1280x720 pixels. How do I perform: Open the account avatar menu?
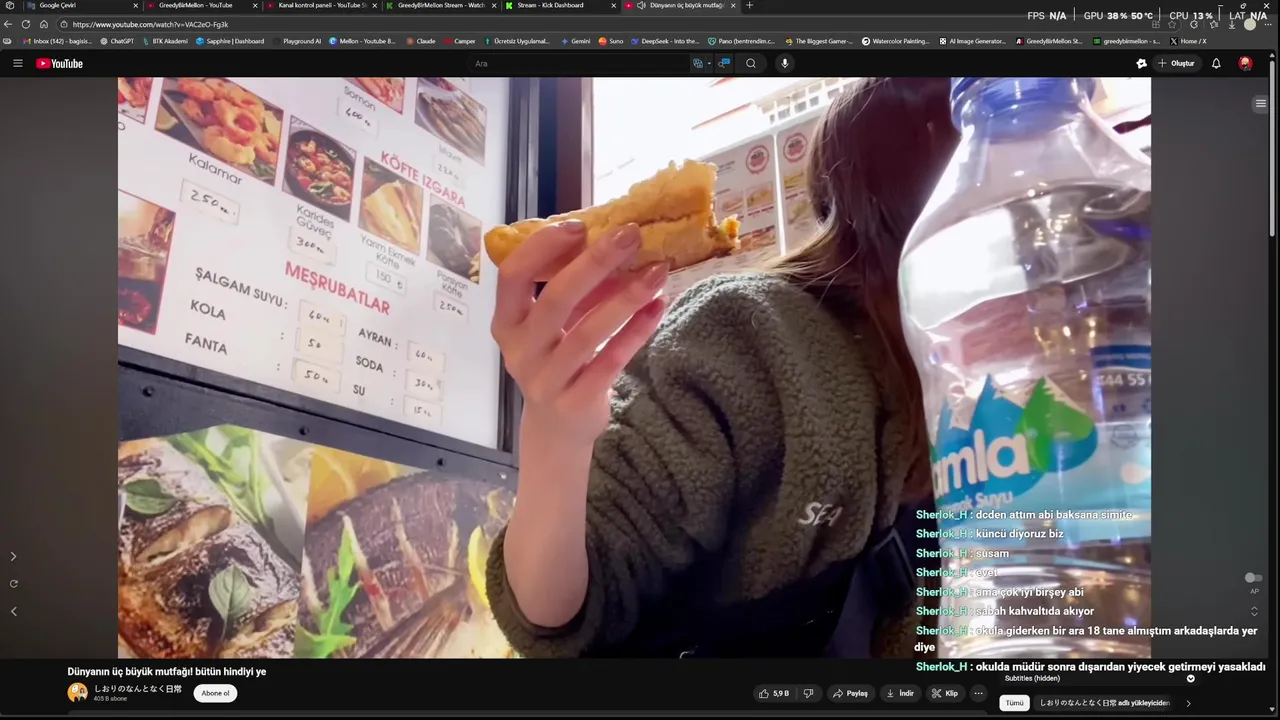[x=1245, y=63]
